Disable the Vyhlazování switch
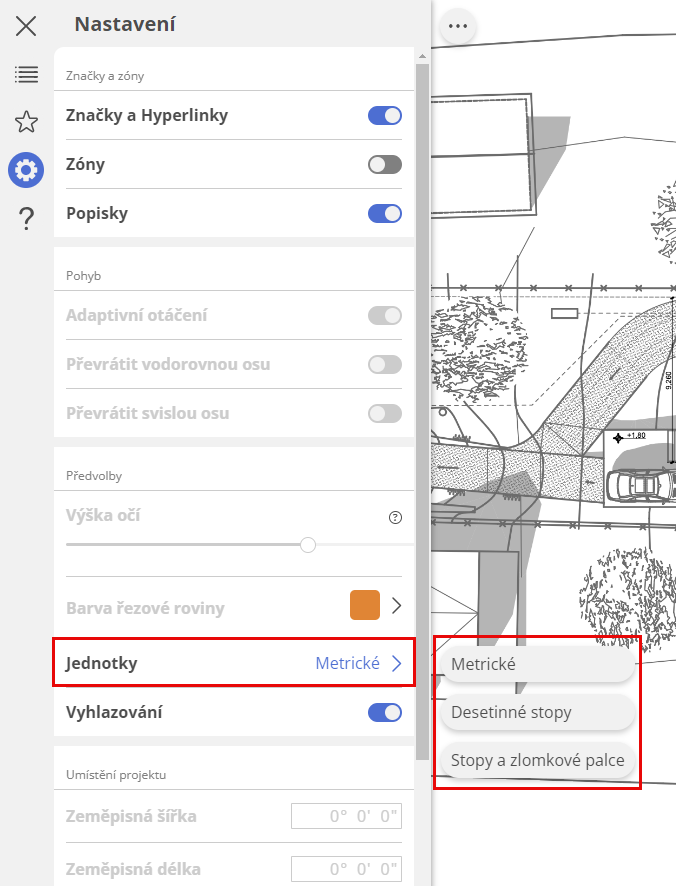Image resolution: width=676 pixels, height=886 pixels. (x=385, y=713)
